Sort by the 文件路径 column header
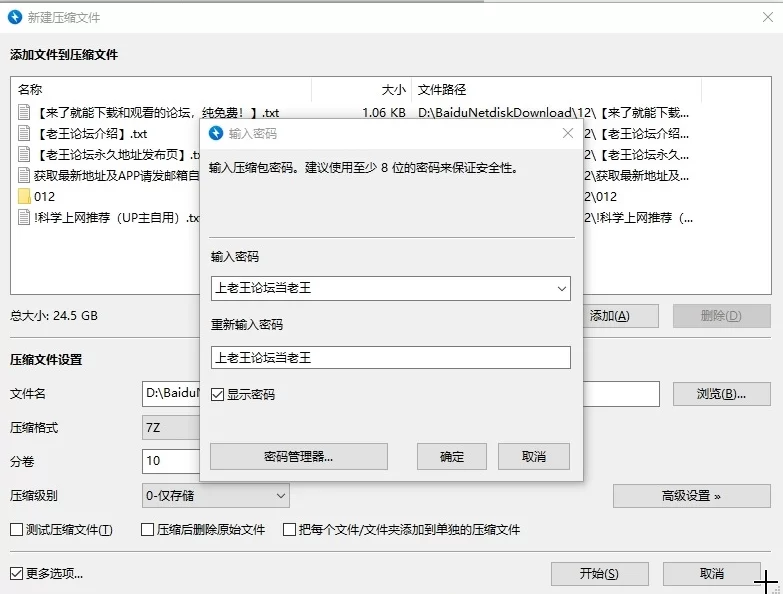Viewport: 783px width, 594px height. click(x=442, y=90)
